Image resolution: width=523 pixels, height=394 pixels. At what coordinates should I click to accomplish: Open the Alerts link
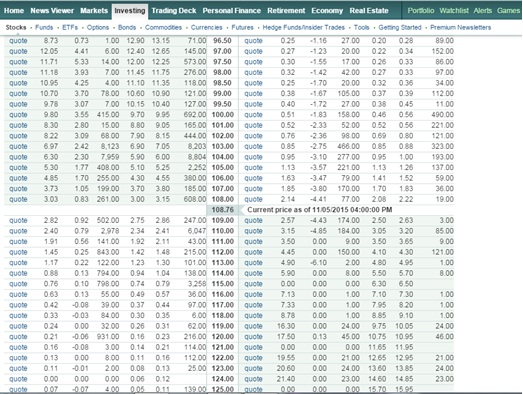pos(483,11)
